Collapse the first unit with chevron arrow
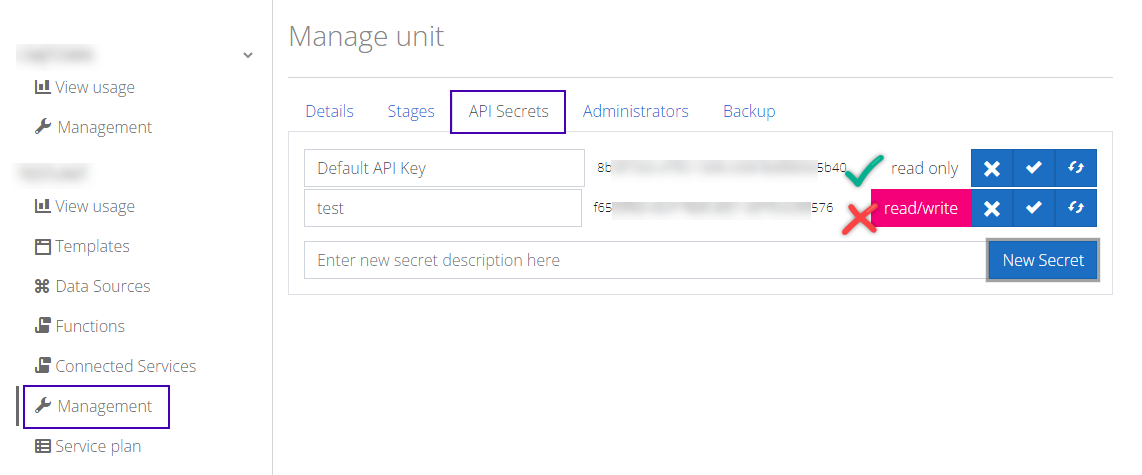 click(248, 55)
